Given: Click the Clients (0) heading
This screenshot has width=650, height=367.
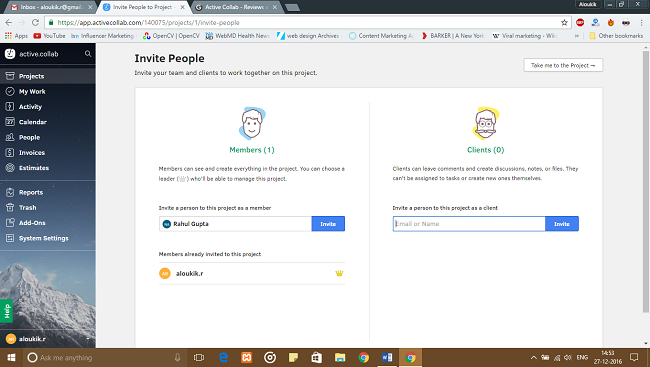Looking at the screenshot, I should pos(485,150).
